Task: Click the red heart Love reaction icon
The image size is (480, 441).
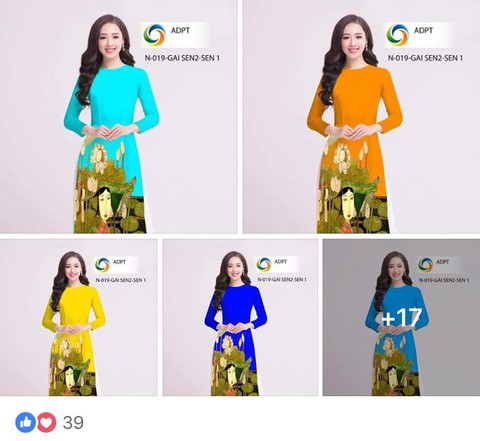Action: pyautogui.click(x=46, y=422)
